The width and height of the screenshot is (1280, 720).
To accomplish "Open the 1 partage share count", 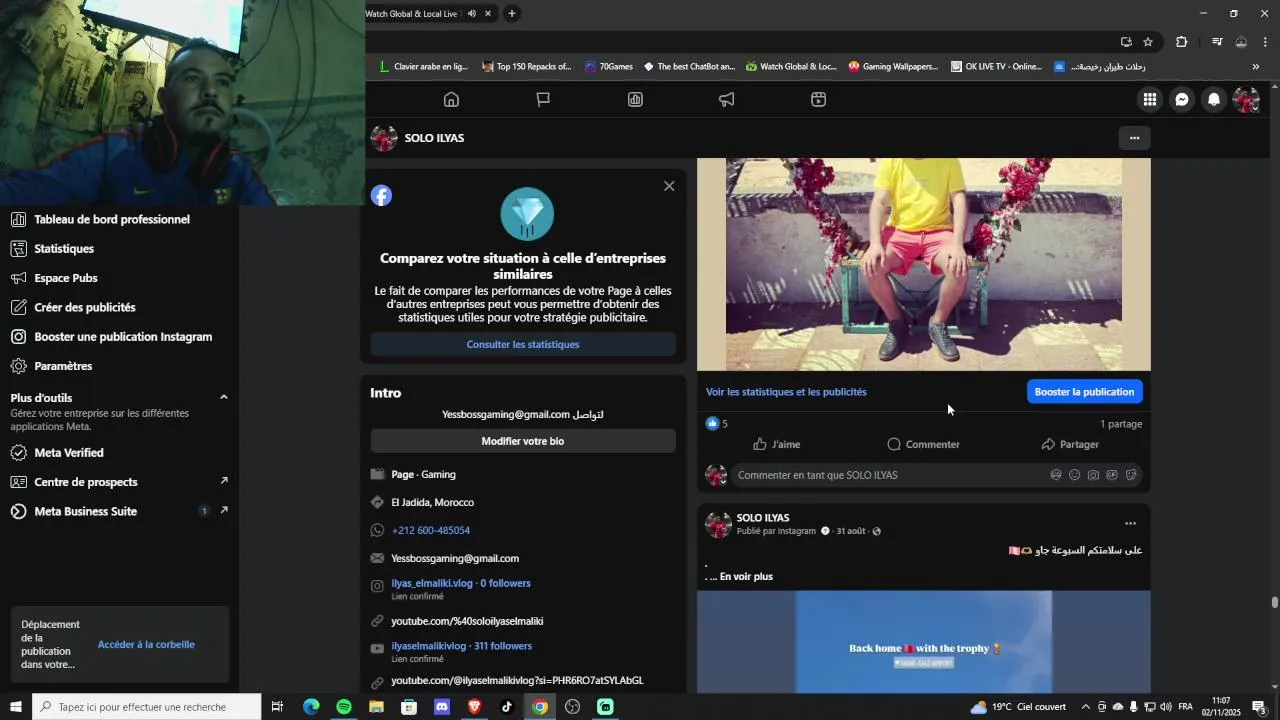I will pyautogui.click(x=1121, y=424).
